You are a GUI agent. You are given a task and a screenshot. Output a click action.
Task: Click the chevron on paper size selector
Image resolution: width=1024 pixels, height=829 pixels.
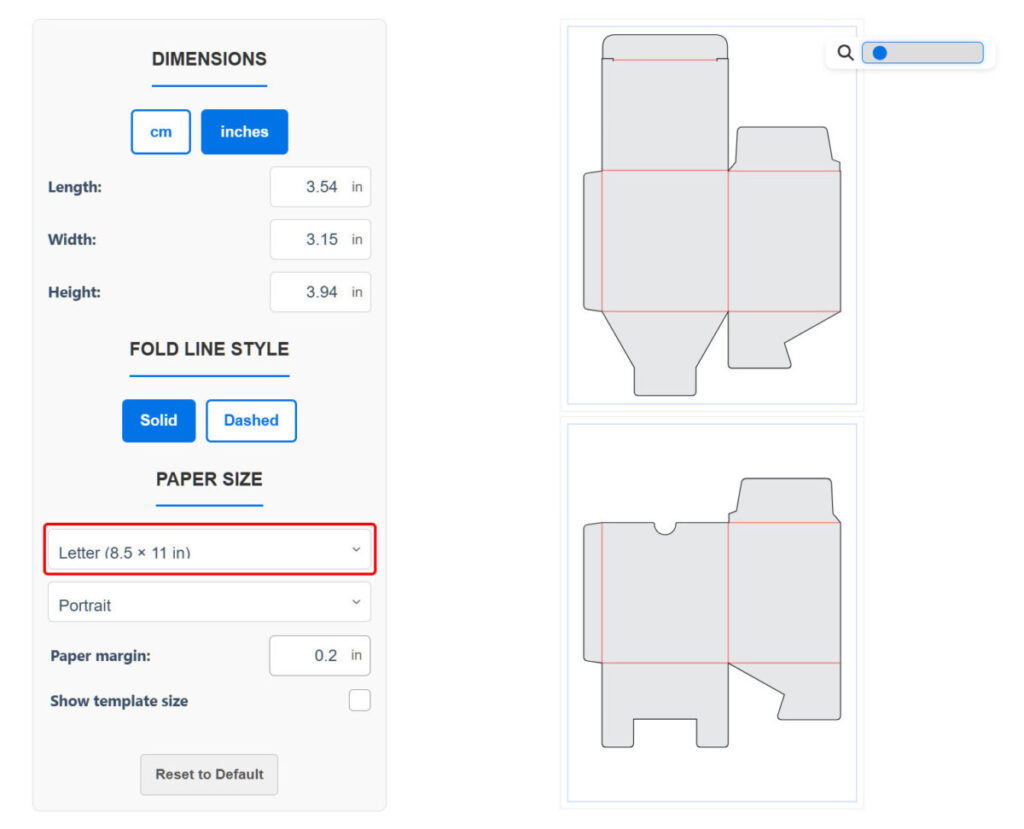coord(356,549)
